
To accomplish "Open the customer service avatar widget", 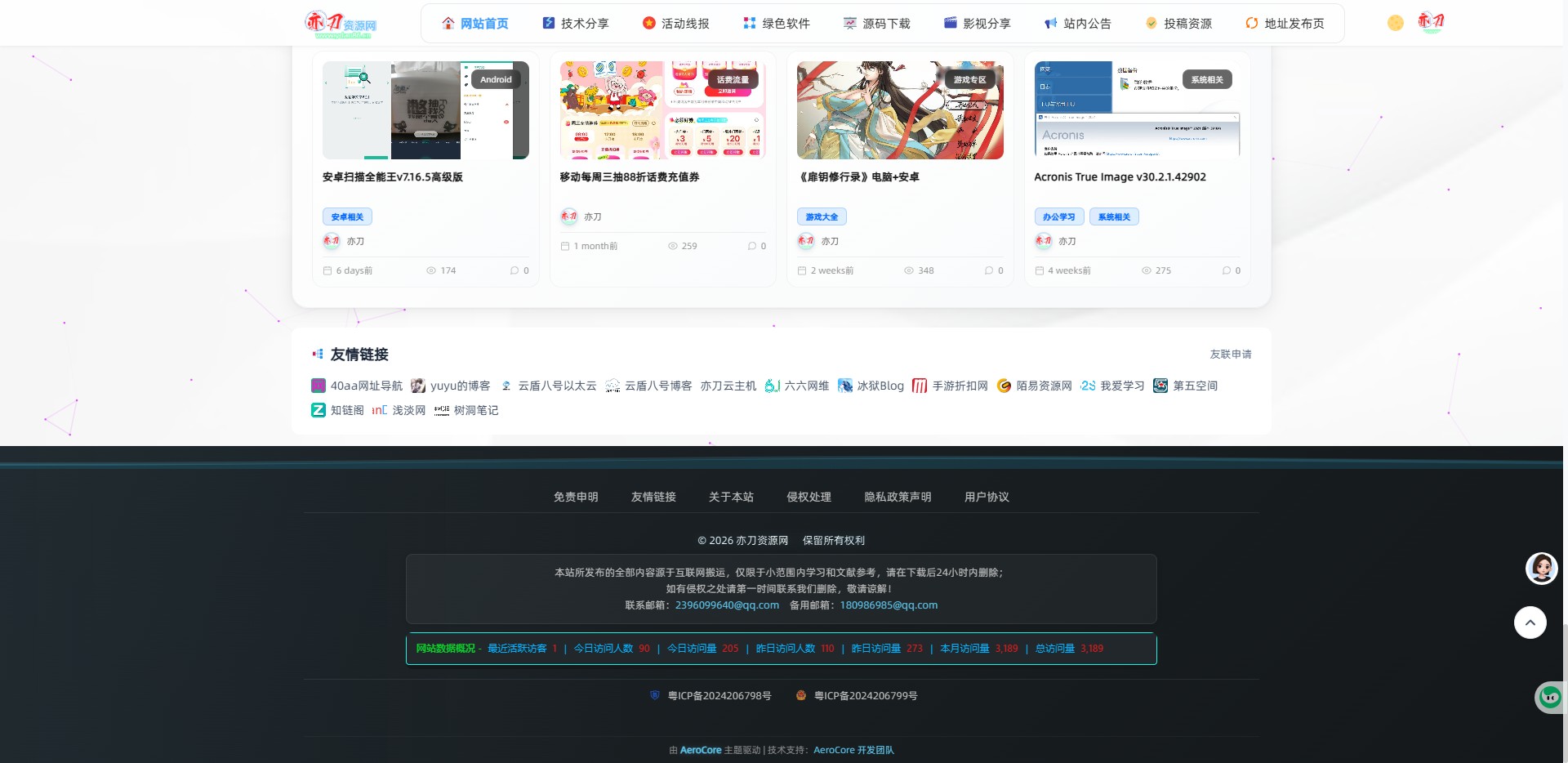I will (1542, 568).
